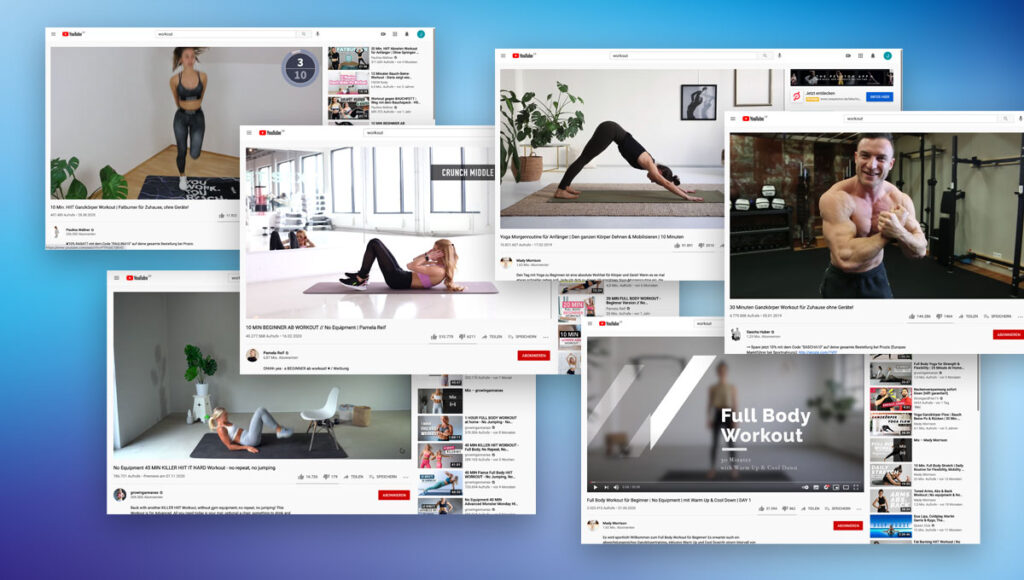The image size is (1024, 580).
Task: Subscribe to Sascha Huber with the Abonnieren button
Action: (1008, 334)
